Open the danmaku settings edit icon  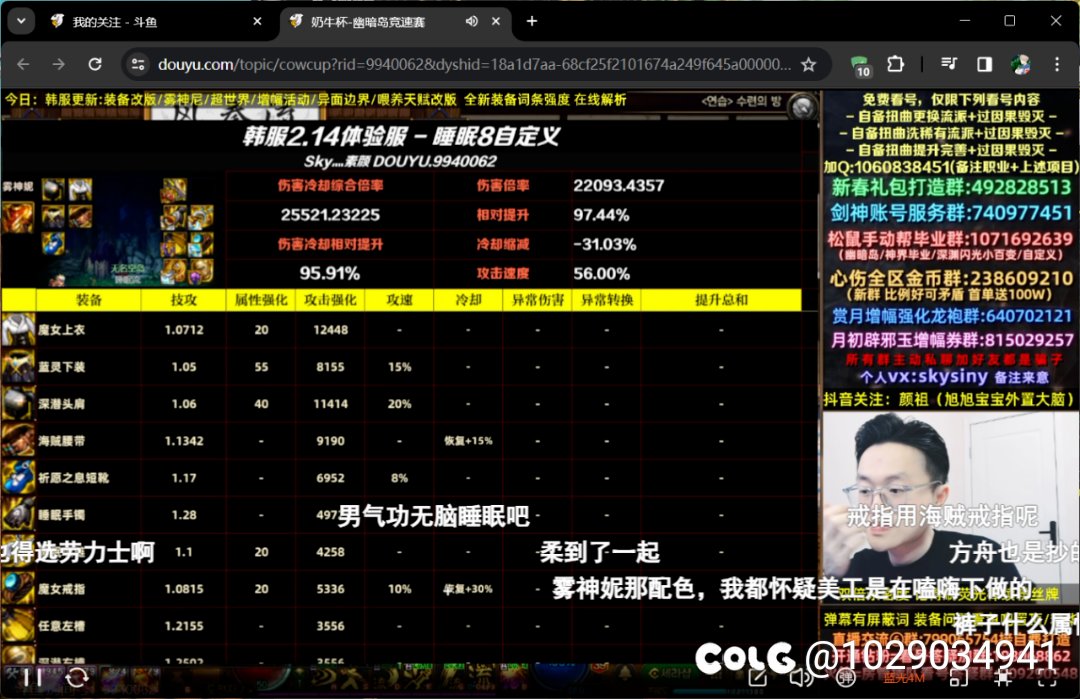(757, 678)
